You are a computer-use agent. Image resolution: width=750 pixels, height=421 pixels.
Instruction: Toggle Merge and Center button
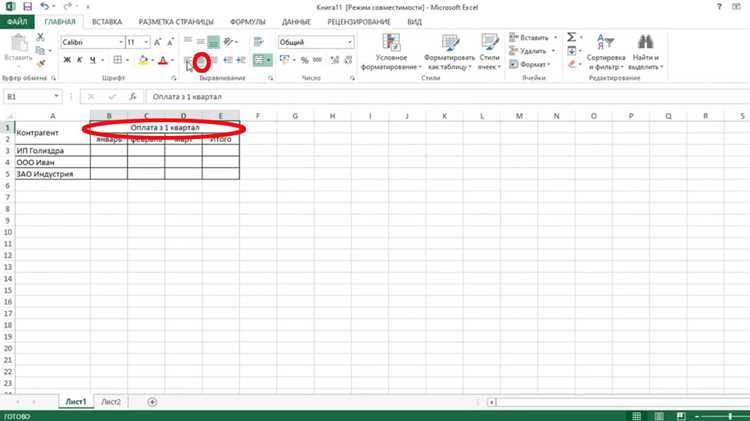(x=262, y=60)
